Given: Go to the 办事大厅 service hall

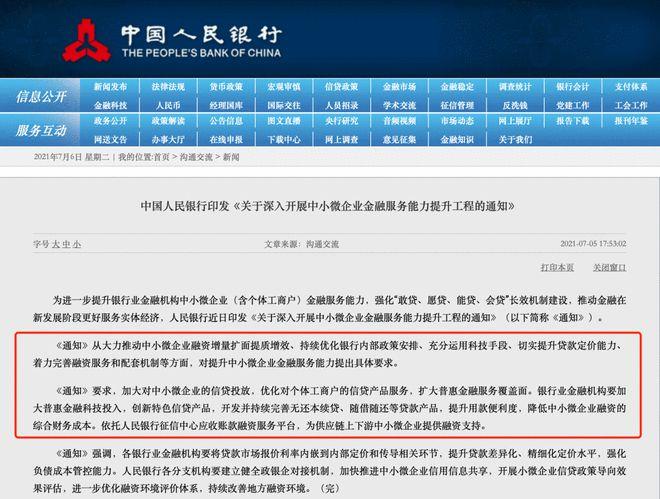Looking at the screenshot, I should point(168,139).
